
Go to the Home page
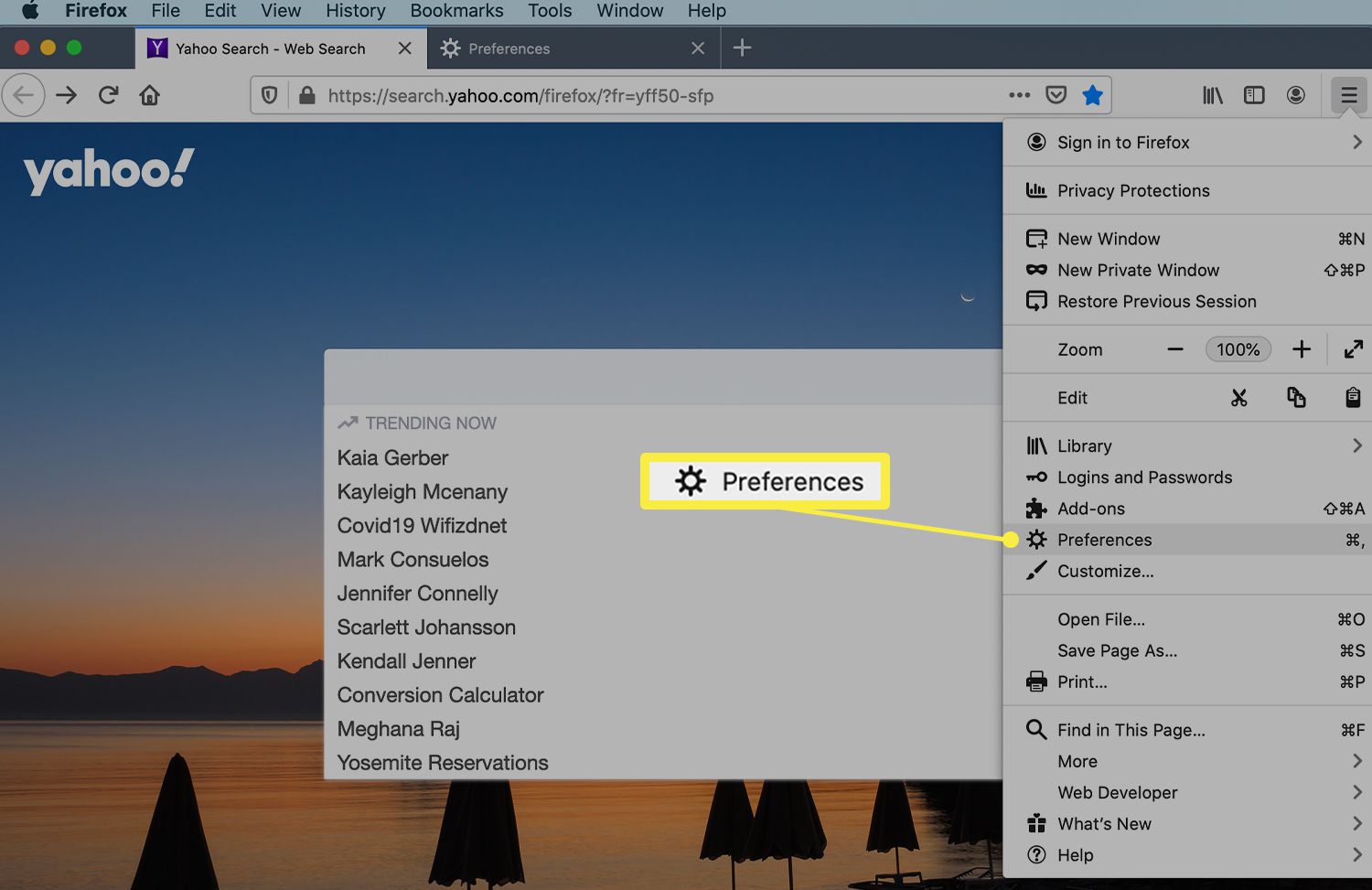click(x=150, y=95)
